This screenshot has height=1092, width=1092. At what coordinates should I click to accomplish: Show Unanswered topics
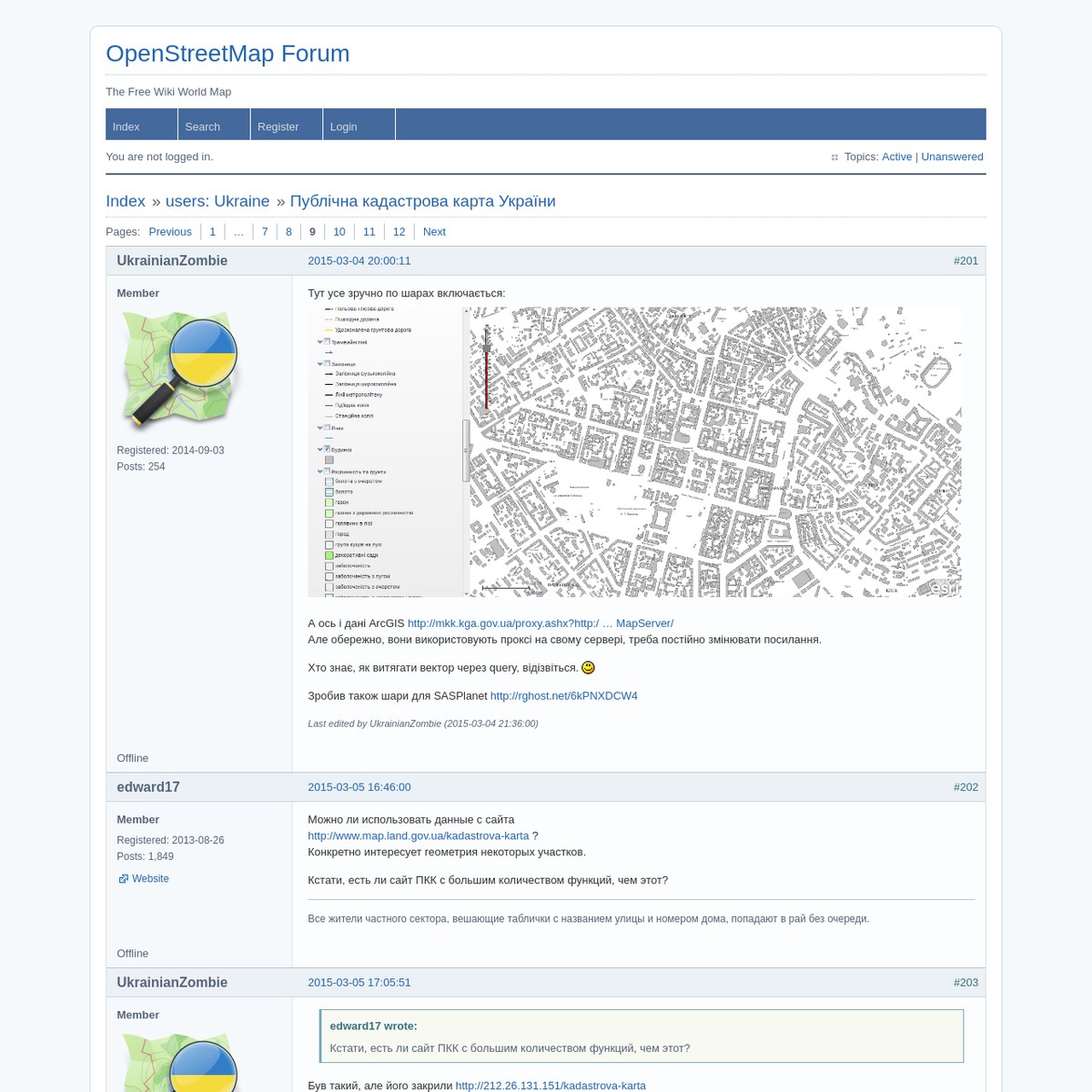tap(952, 157)
